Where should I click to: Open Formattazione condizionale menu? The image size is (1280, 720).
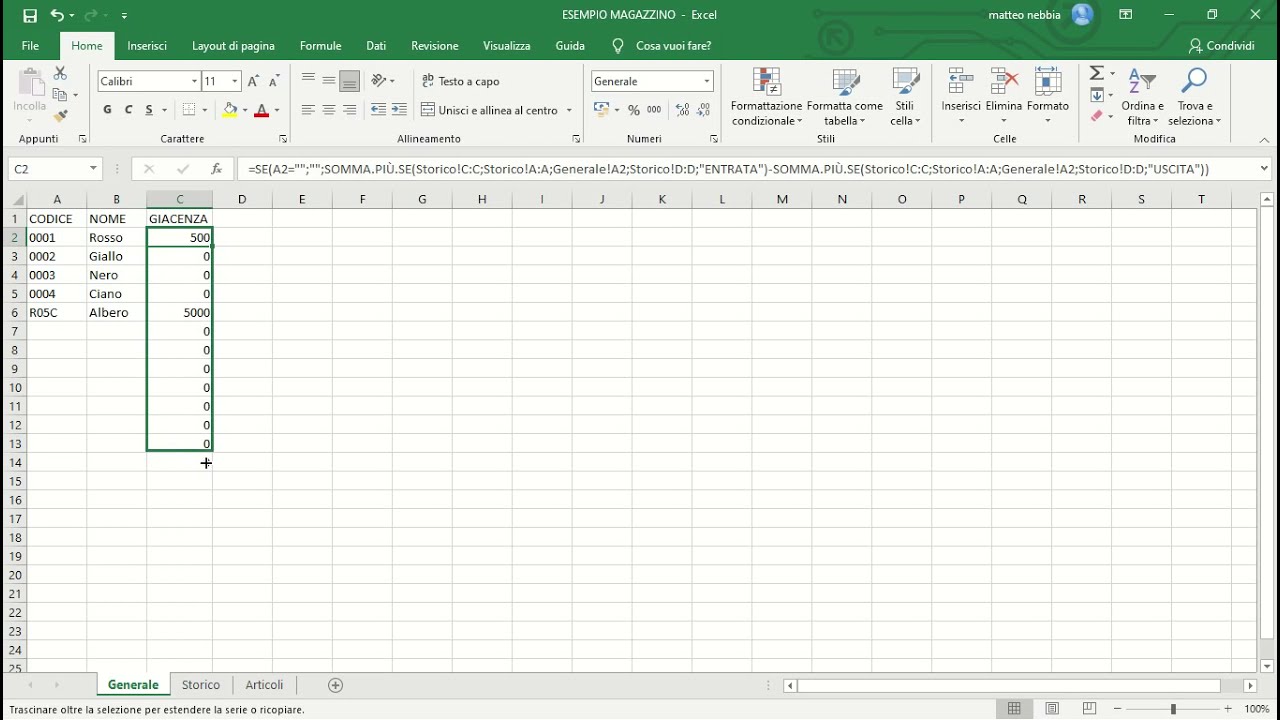[766, 97]
